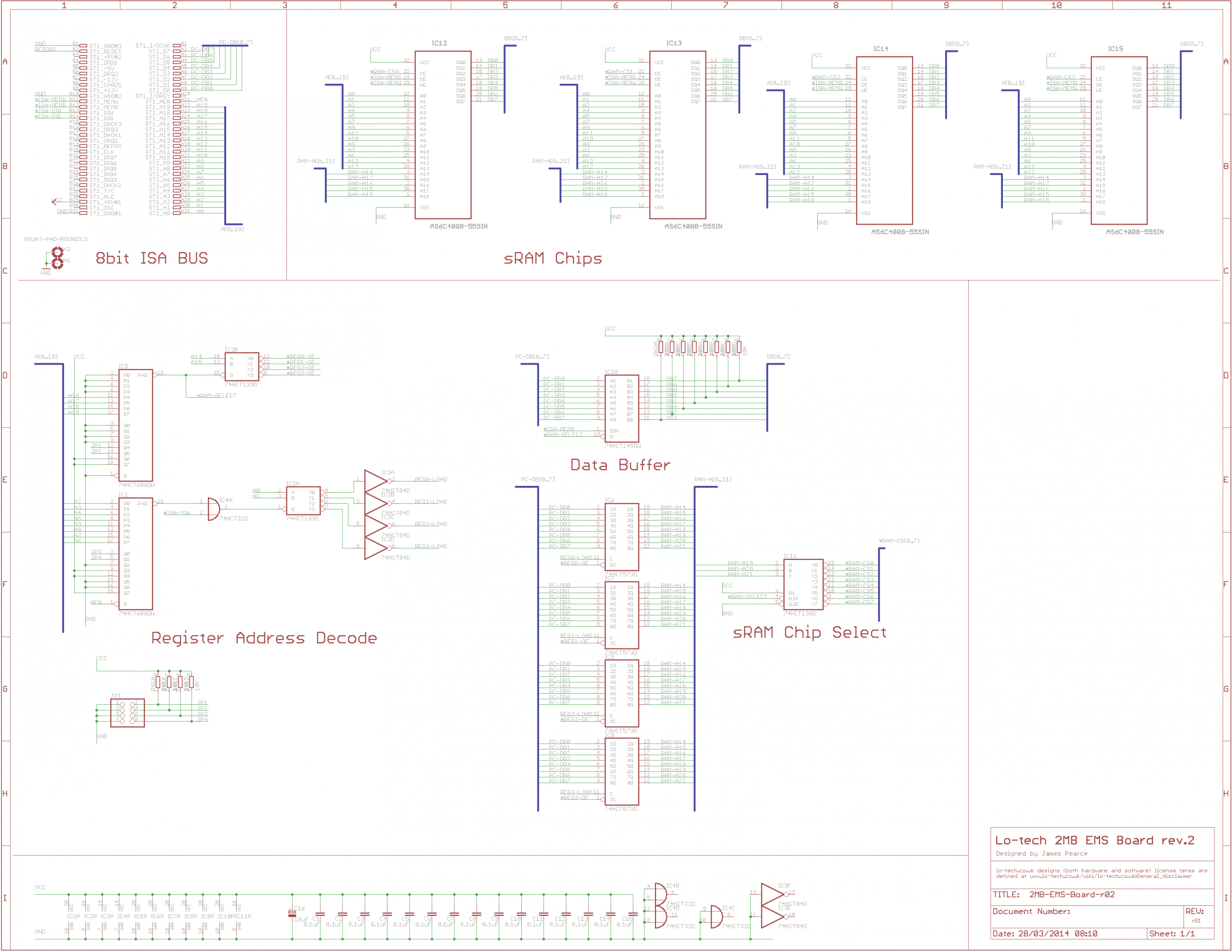Click the mounting pad H1/H2 symbol
This screenshot has height=952, width=1232.
click(x=57, y=258)
